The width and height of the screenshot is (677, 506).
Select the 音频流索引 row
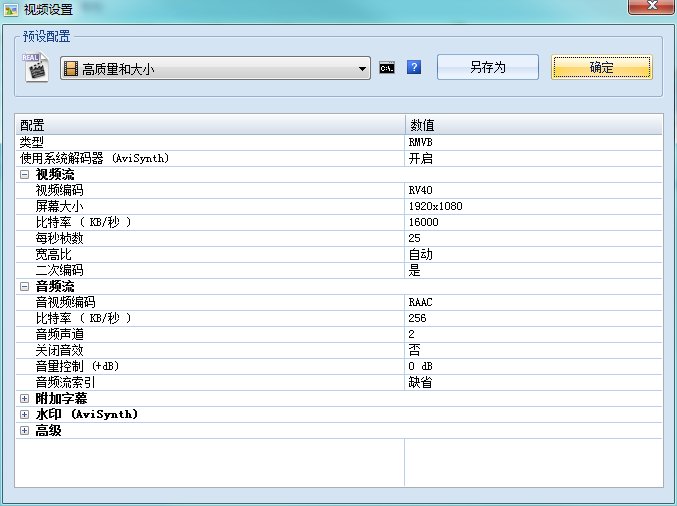coord(339,382)
